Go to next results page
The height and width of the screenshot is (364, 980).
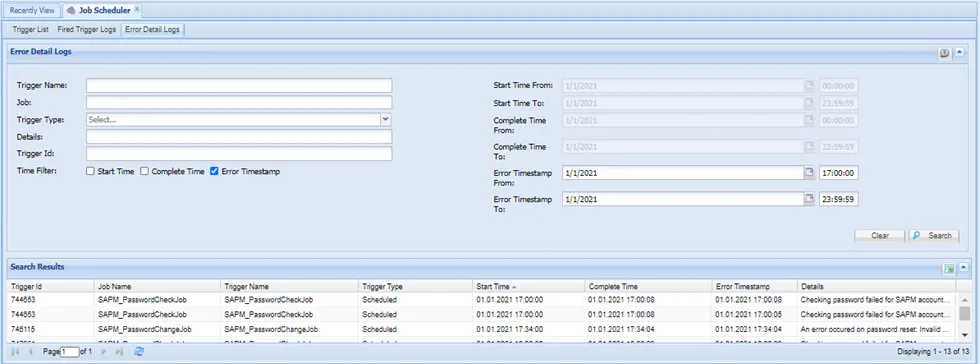[x=104, y=352]
